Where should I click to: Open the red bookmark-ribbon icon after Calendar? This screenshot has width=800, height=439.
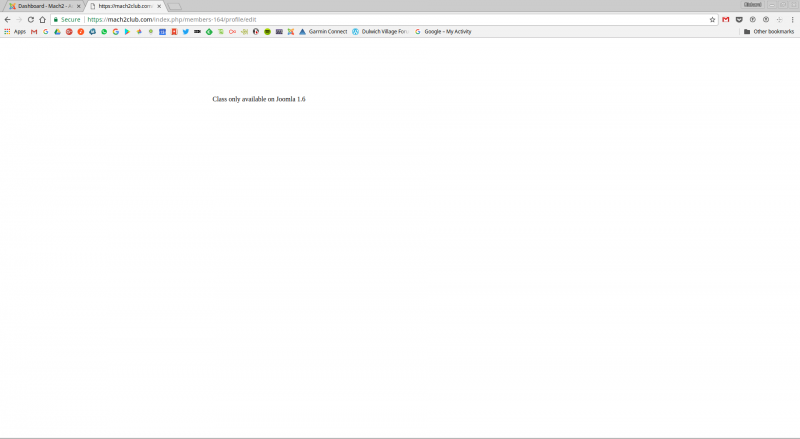point(174,32)
